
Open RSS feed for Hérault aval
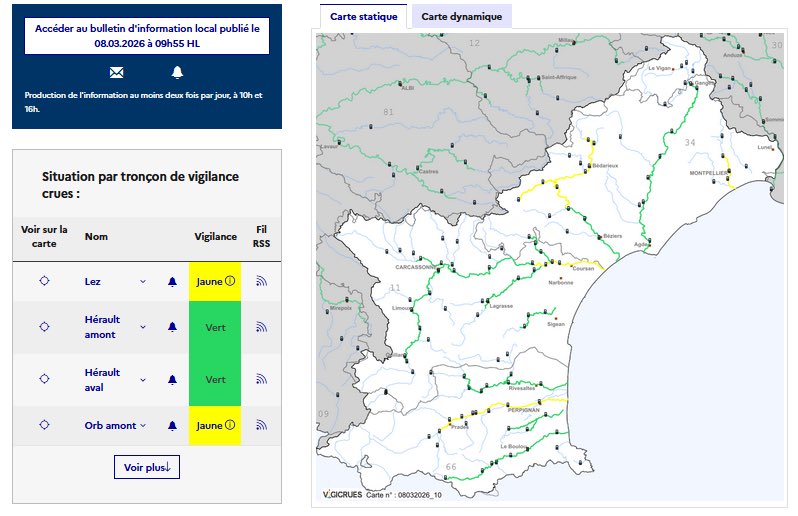261,379
